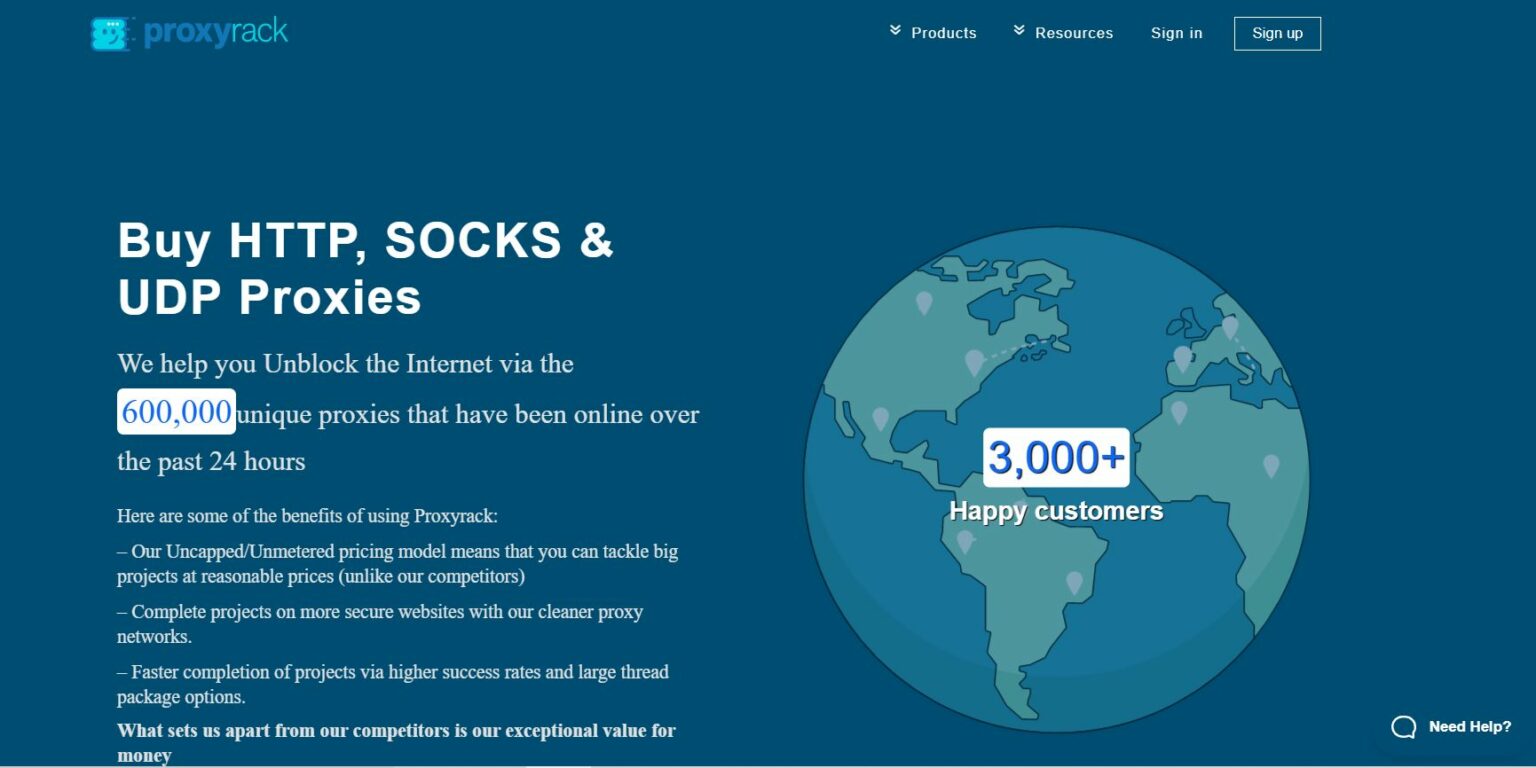Click the double-chevron icon beside Resources
This screenshot has height=768, width=1536.
click(x=1019, y=31)
